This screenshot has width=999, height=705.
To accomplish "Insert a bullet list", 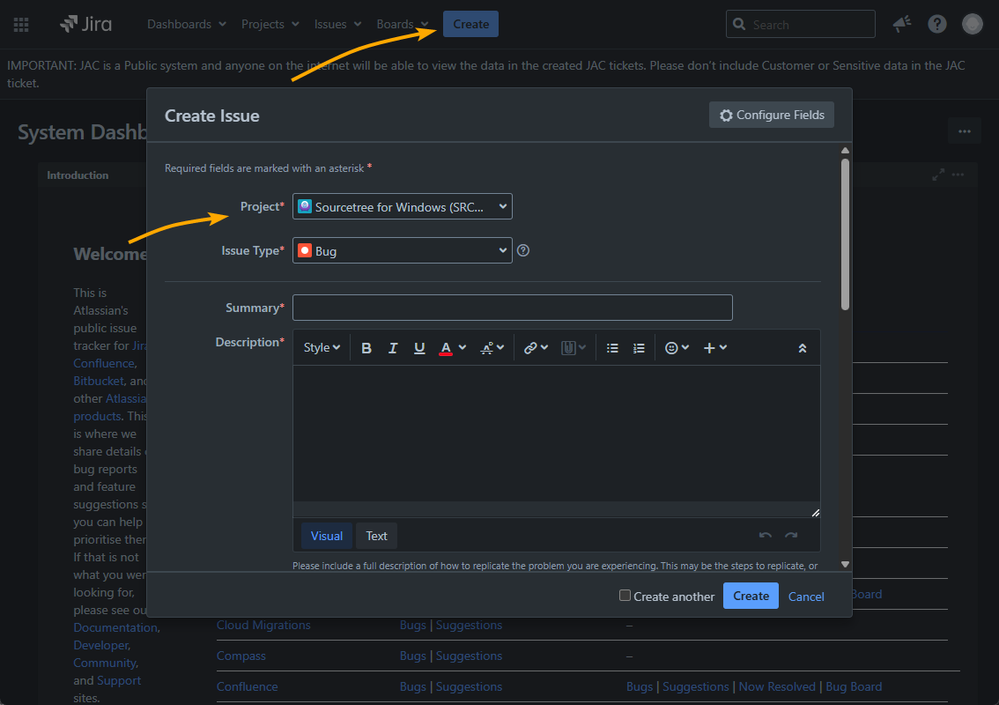I will [x=612, y=348].
